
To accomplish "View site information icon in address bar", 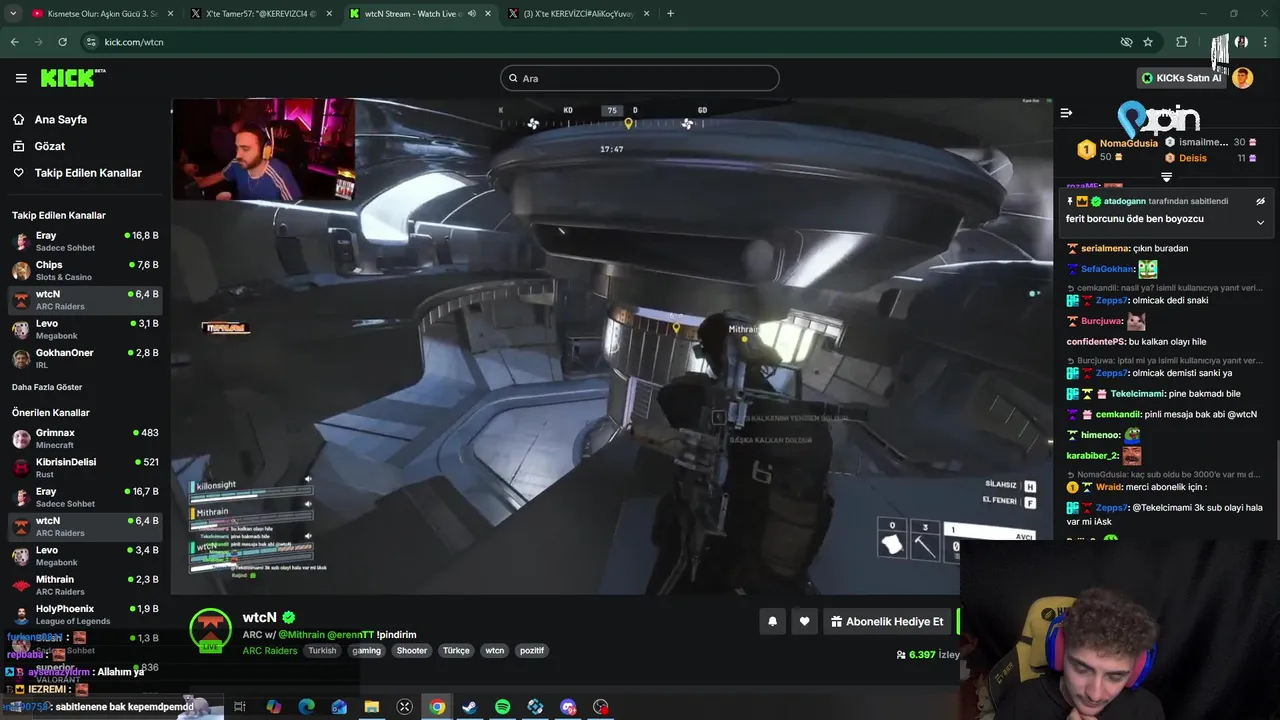I will point(91,42).
